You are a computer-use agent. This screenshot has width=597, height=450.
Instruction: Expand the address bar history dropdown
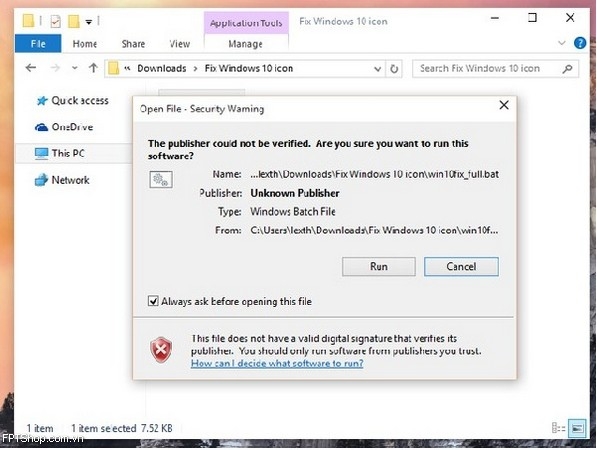pyautogui.click(x=377, y=69)
